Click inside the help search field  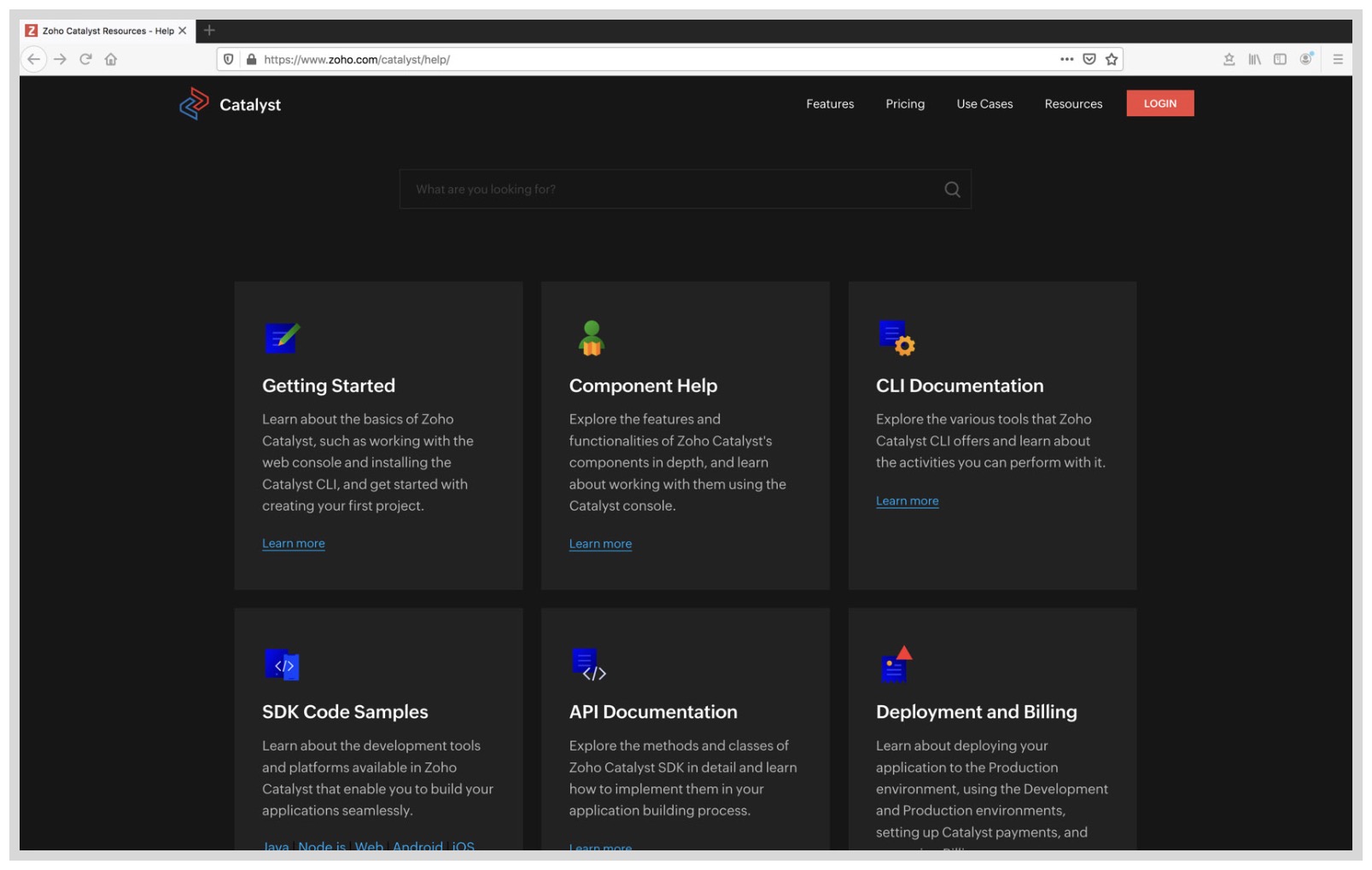click(640, 189)
